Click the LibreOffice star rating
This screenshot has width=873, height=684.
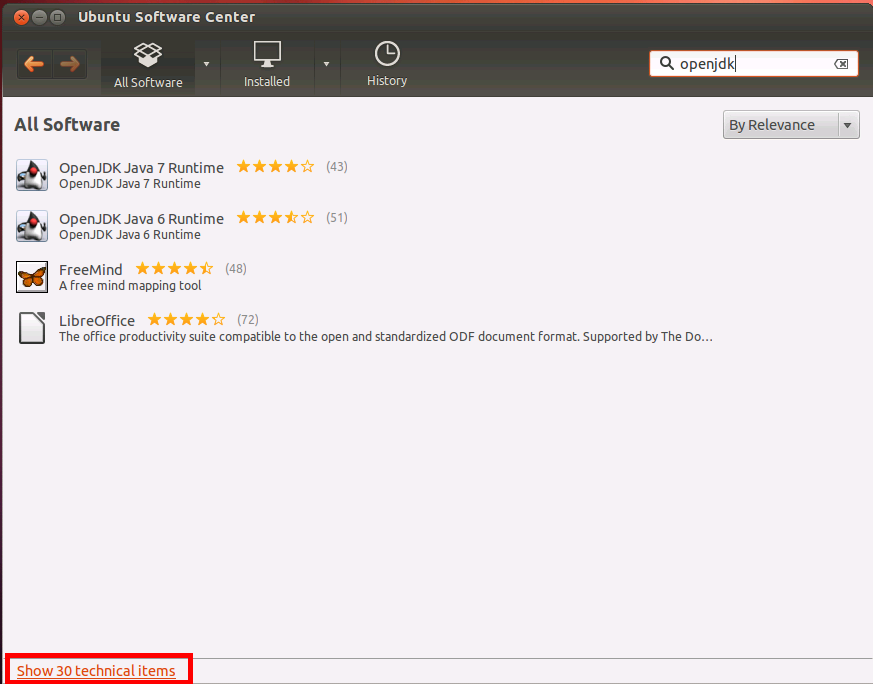click(x=187, y=319)
